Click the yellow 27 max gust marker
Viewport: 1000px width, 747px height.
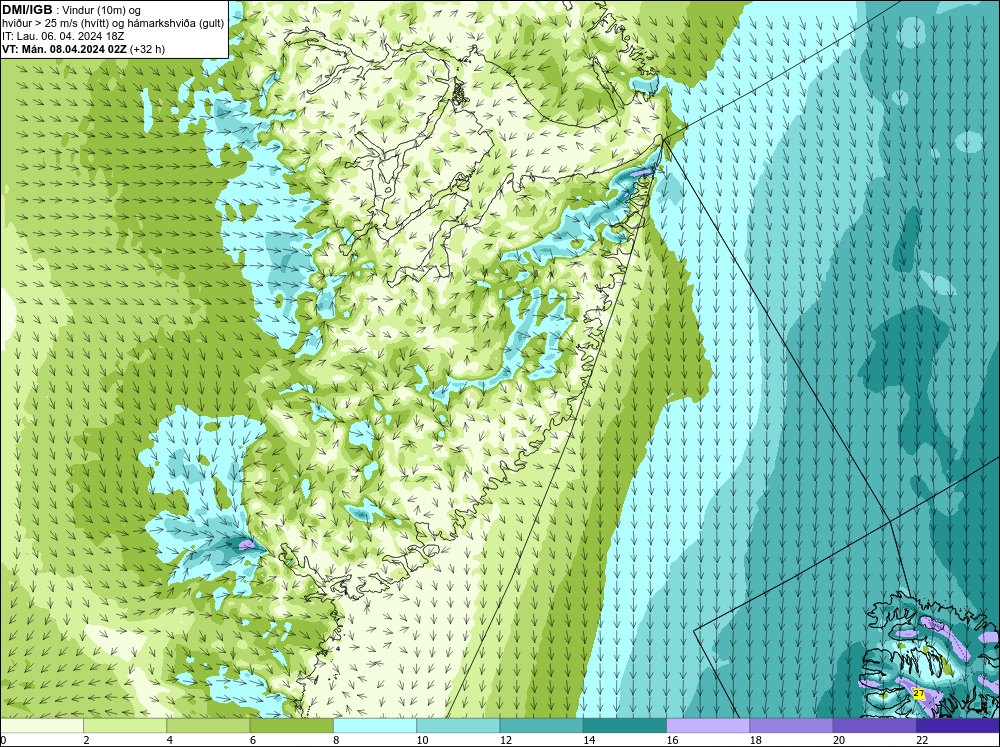(x=919, y=693)
